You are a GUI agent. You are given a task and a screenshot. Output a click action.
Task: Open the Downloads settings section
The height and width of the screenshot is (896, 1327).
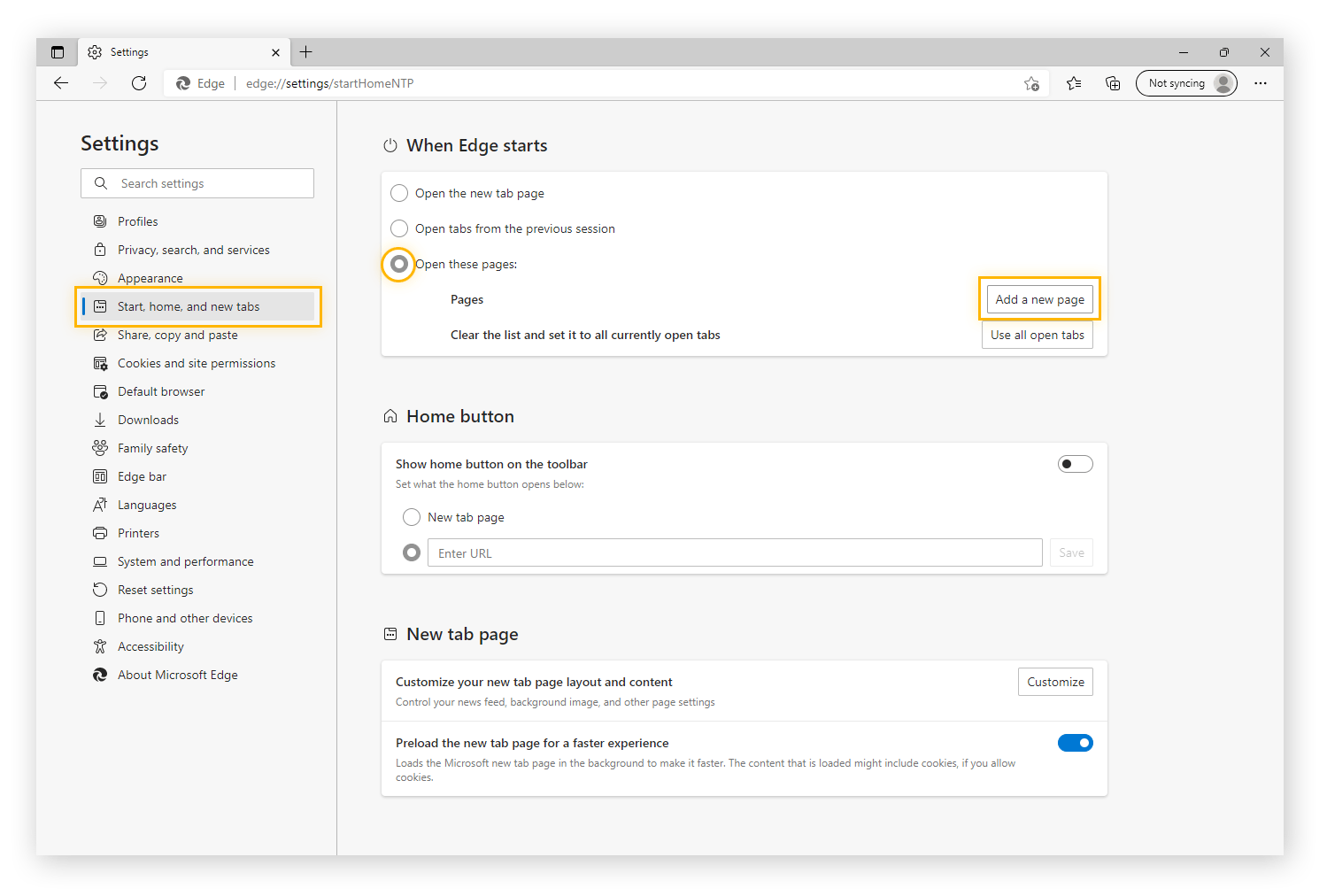[x=148, y=420]
